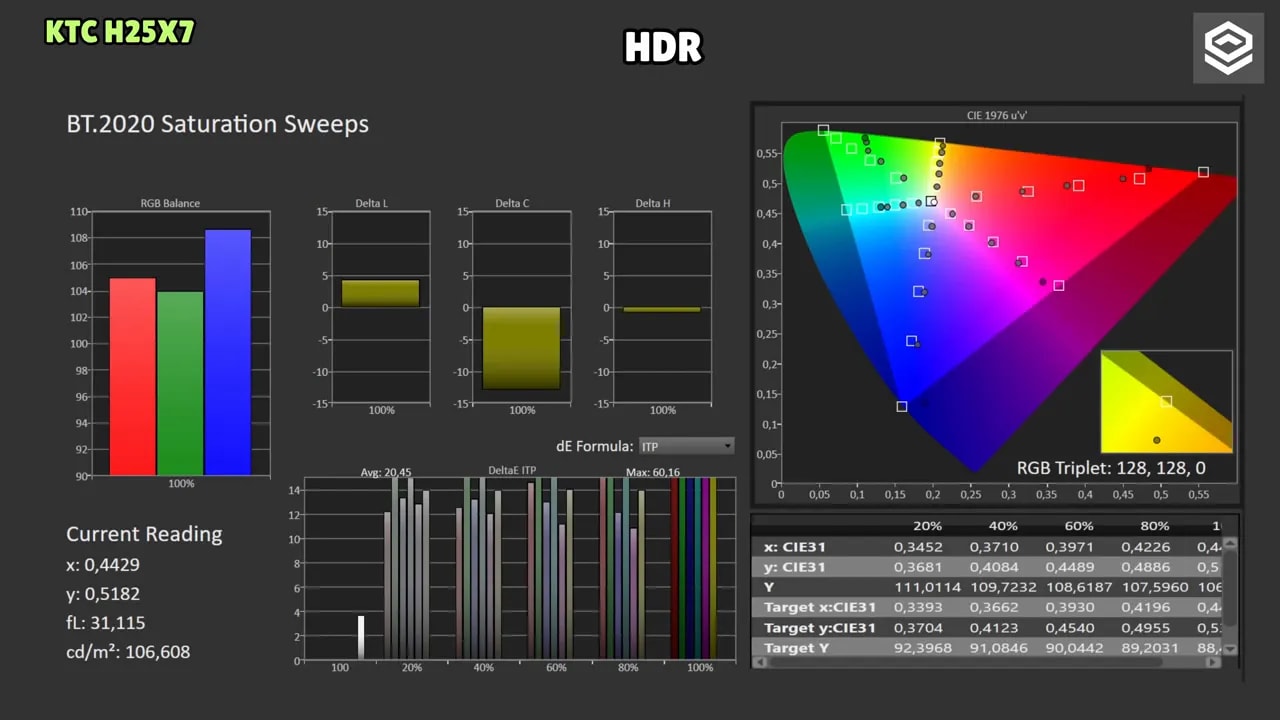Click the KTC H25X7 label

[119, 32]
